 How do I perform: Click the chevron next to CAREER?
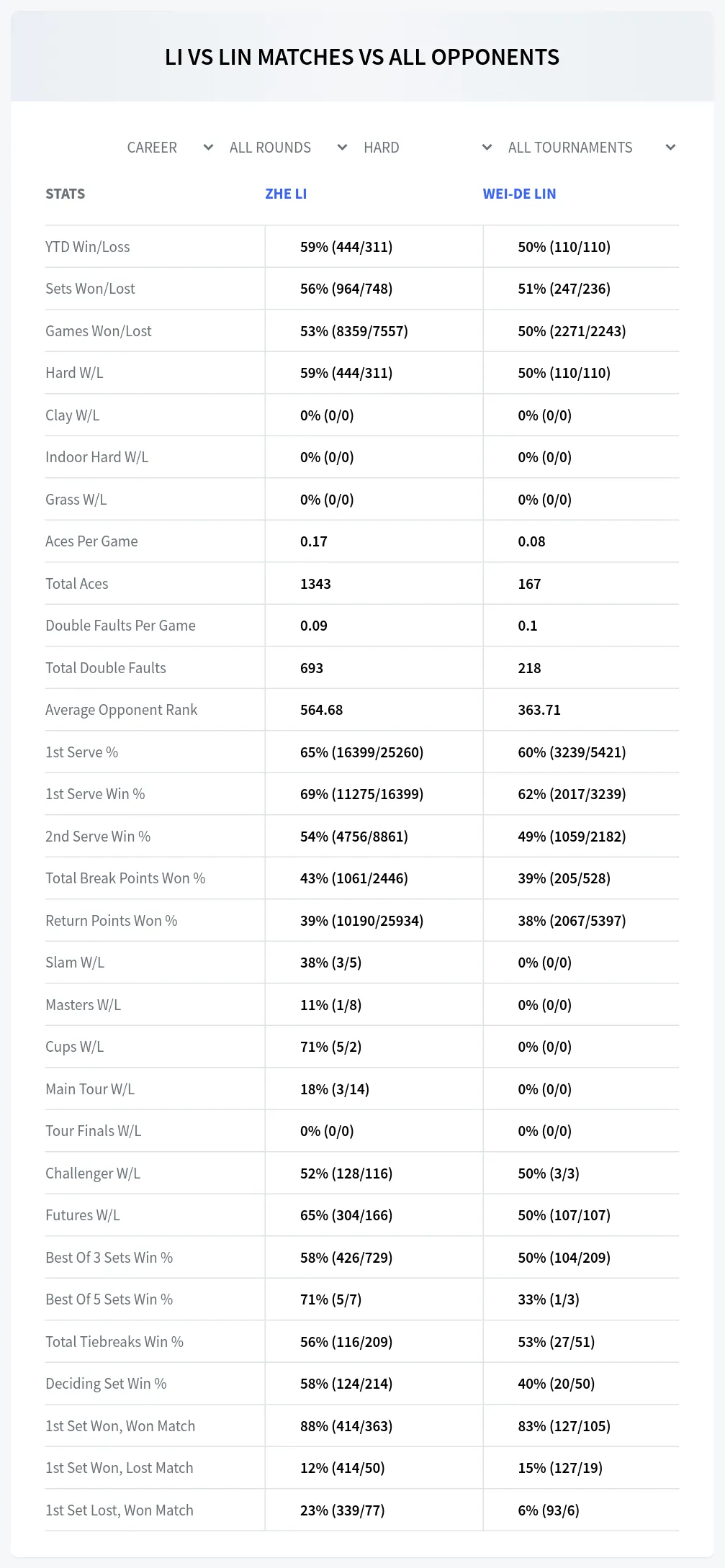click(x=208, y=148)
